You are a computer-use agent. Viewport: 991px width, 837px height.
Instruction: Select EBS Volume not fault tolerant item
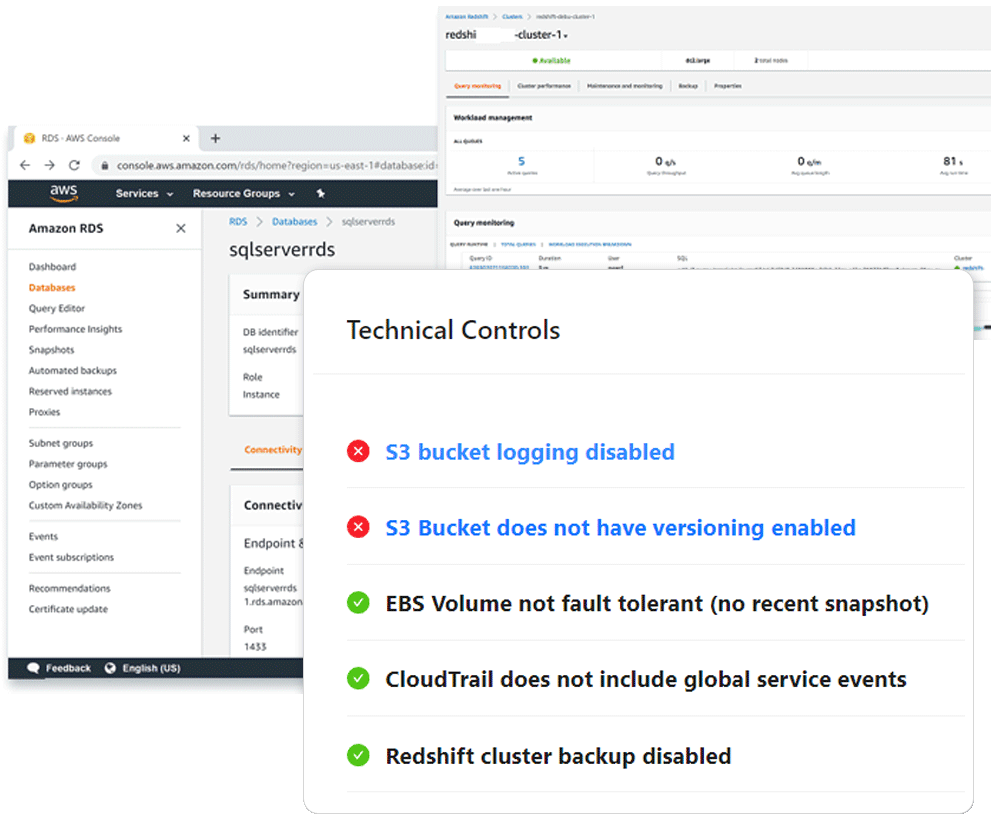657,604
